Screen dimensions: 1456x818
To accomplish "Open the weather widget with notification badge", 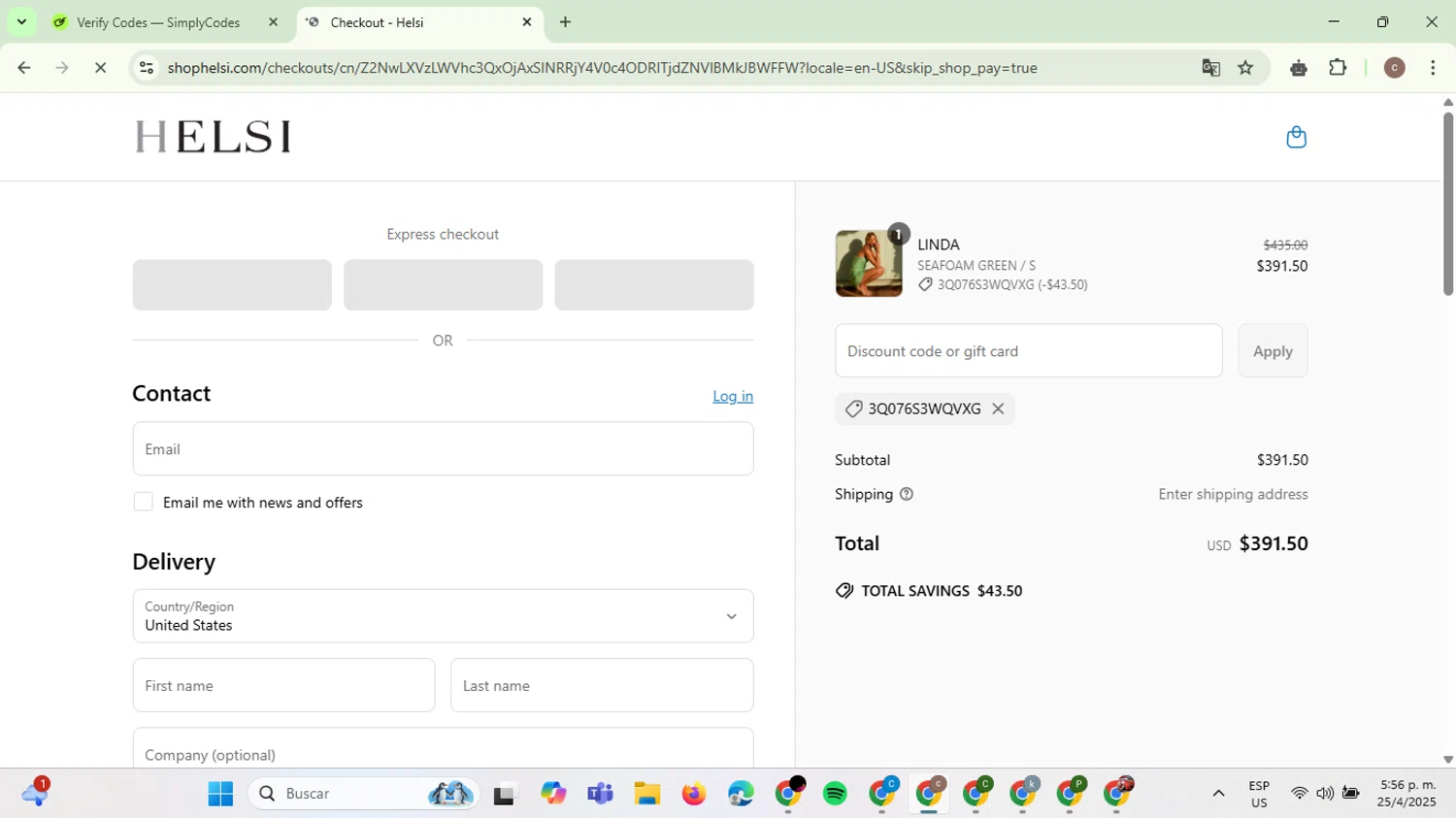I will pyautogui.click(x=35, y=793).
